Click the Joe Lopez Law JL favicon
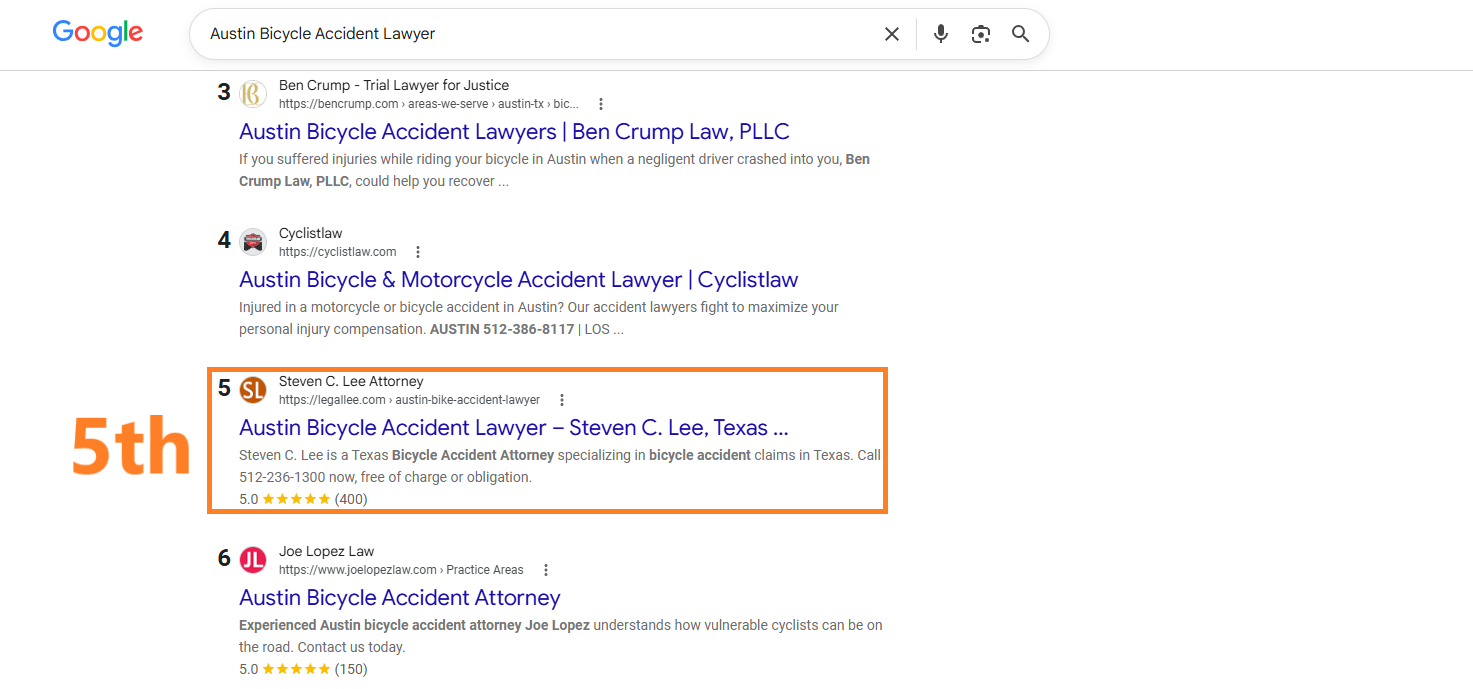 pyautogui.click(x=253, y=560)
